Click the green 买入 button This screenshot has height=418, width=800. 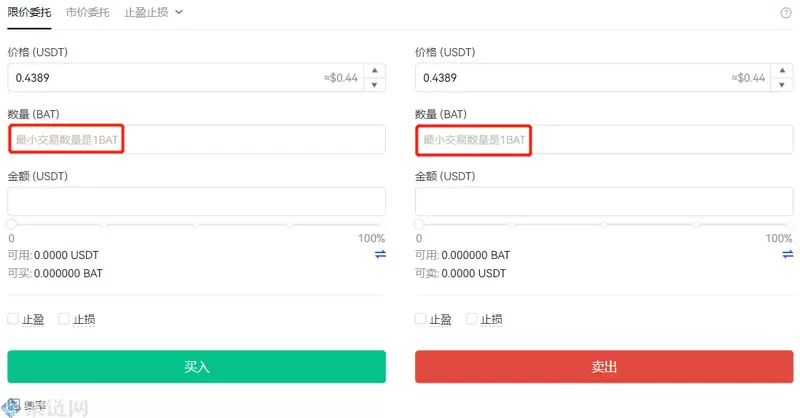(196, 366)
